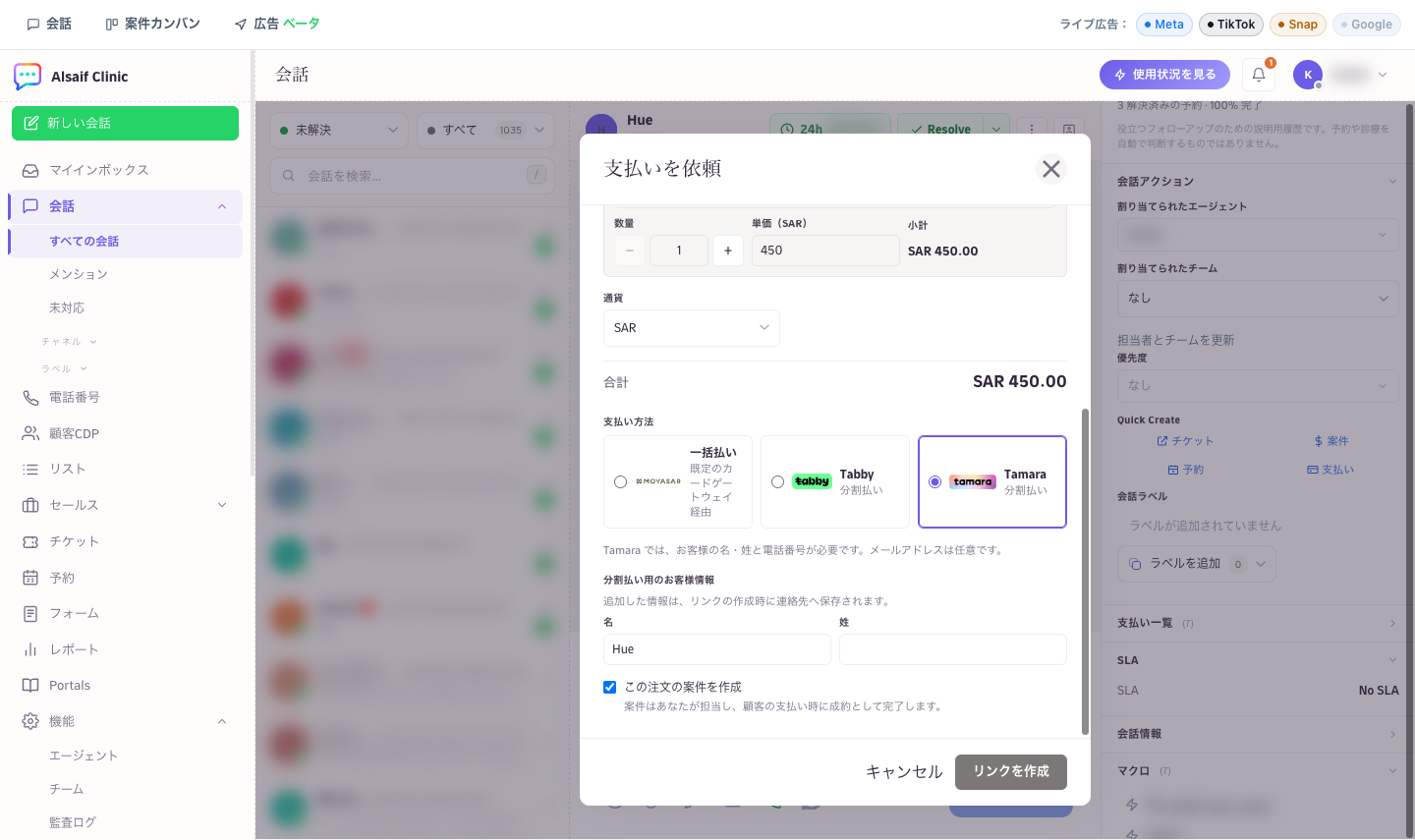Click the 単価 (SAR) price field

825,251
